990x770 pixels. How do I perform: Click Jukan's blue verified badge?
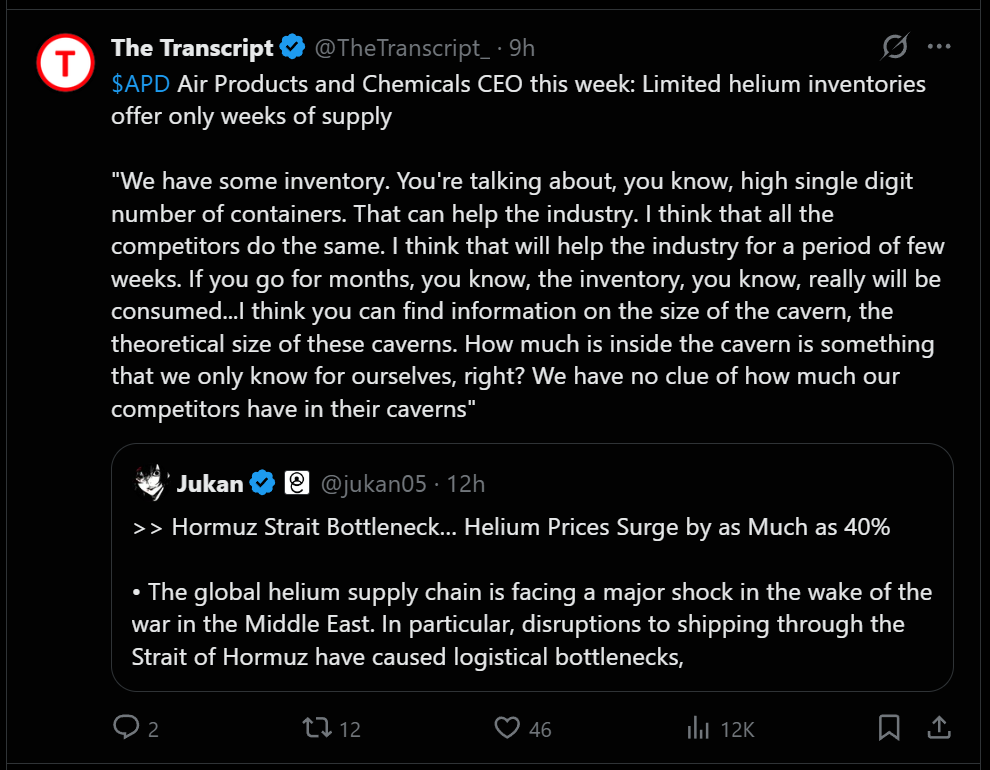click(x=262, y=483)
